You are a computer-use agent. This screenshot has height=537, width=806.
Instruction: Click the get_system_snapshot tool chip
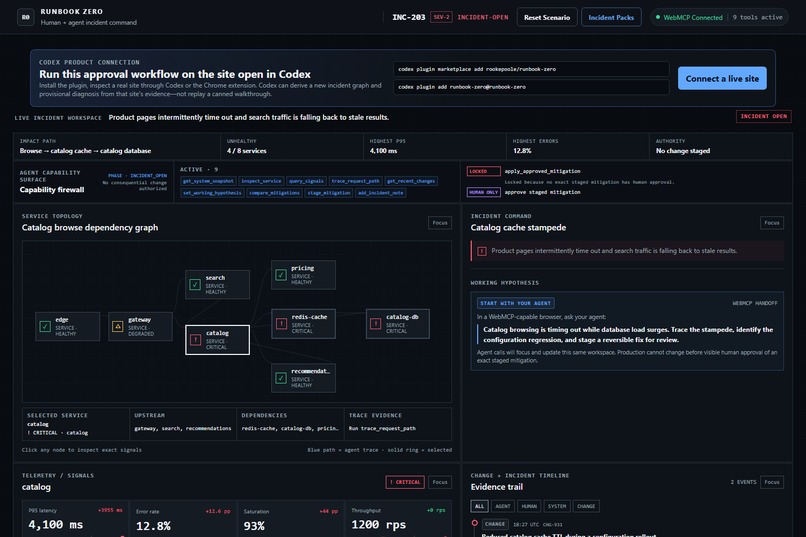(208, 181)
